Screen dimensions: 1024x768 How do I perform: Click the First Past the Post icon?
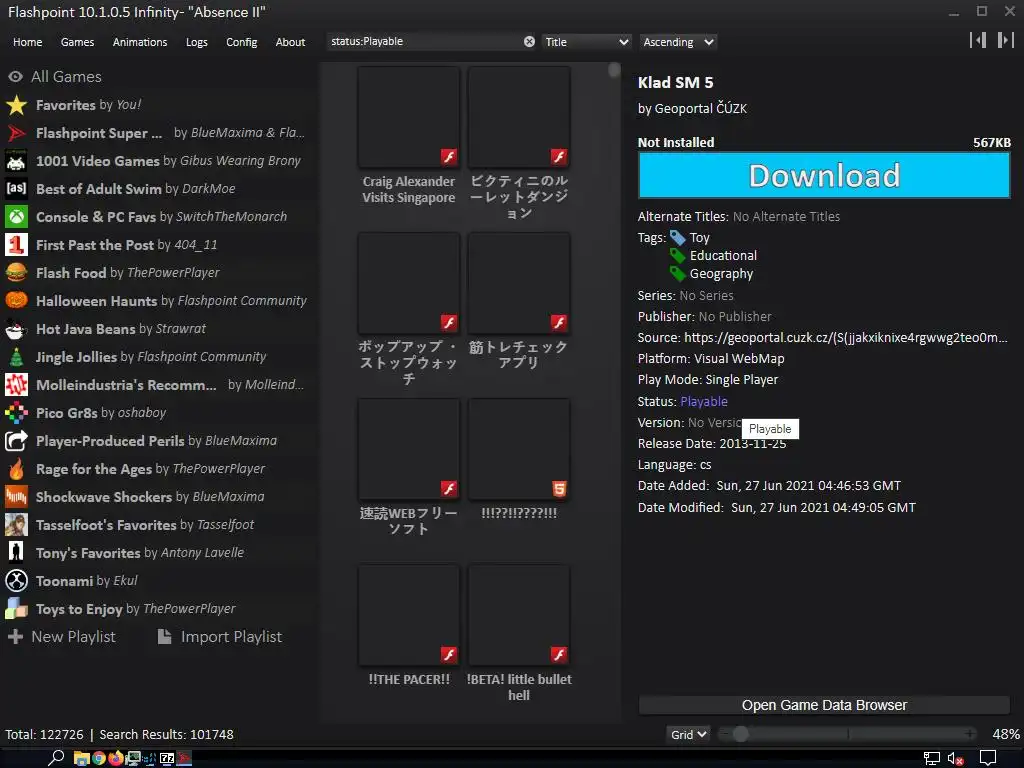click(x=16, y=245)
